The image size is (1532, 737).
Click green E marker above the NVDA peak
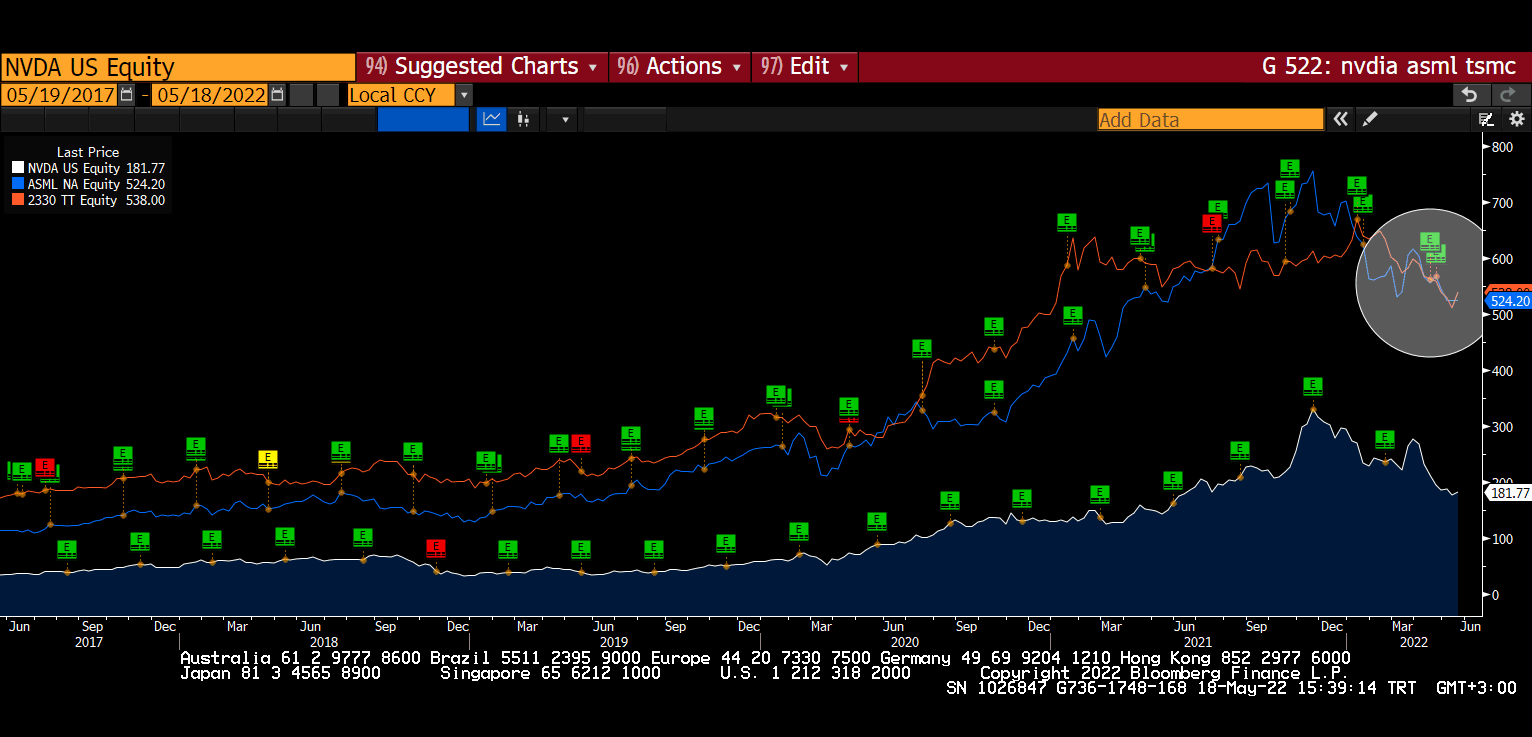pyautogui.click(x=1313, y=386)
